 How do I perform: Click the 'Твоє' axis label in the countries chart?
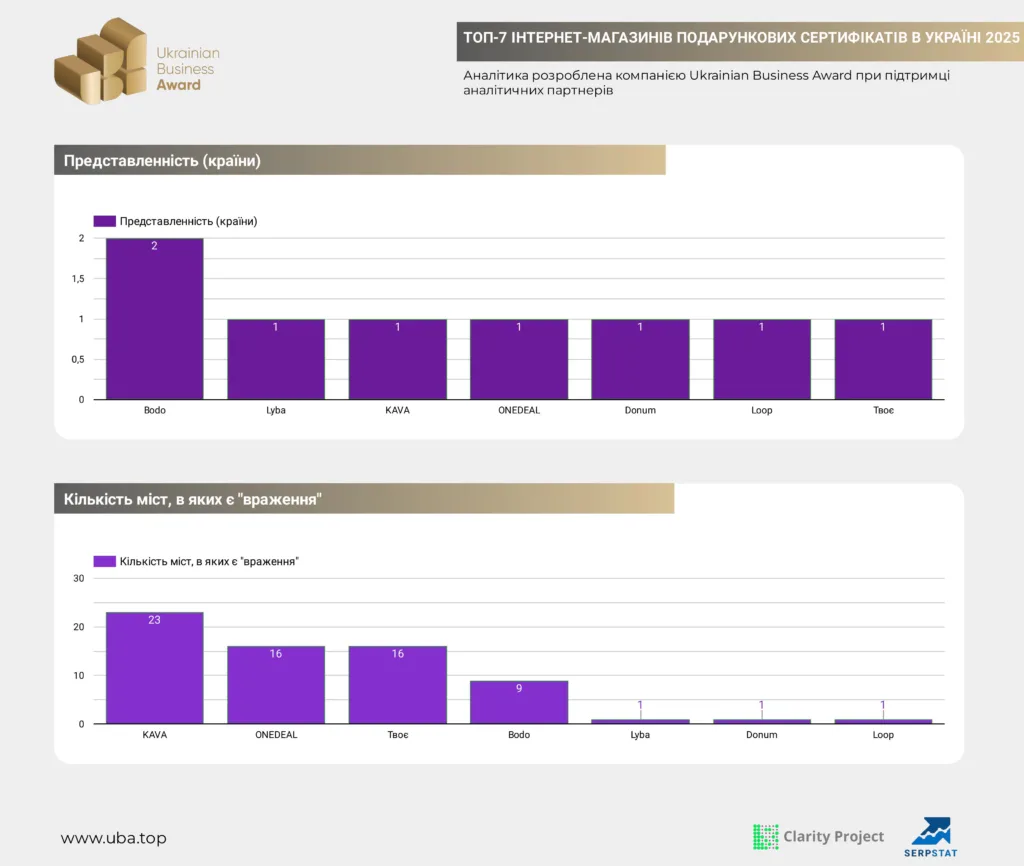click(883, 410)
